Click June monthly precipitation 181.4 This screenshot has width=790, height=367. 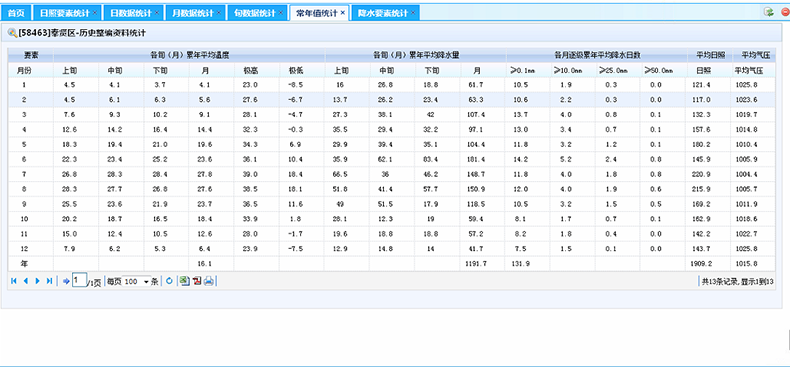click(x=477, y=159)
